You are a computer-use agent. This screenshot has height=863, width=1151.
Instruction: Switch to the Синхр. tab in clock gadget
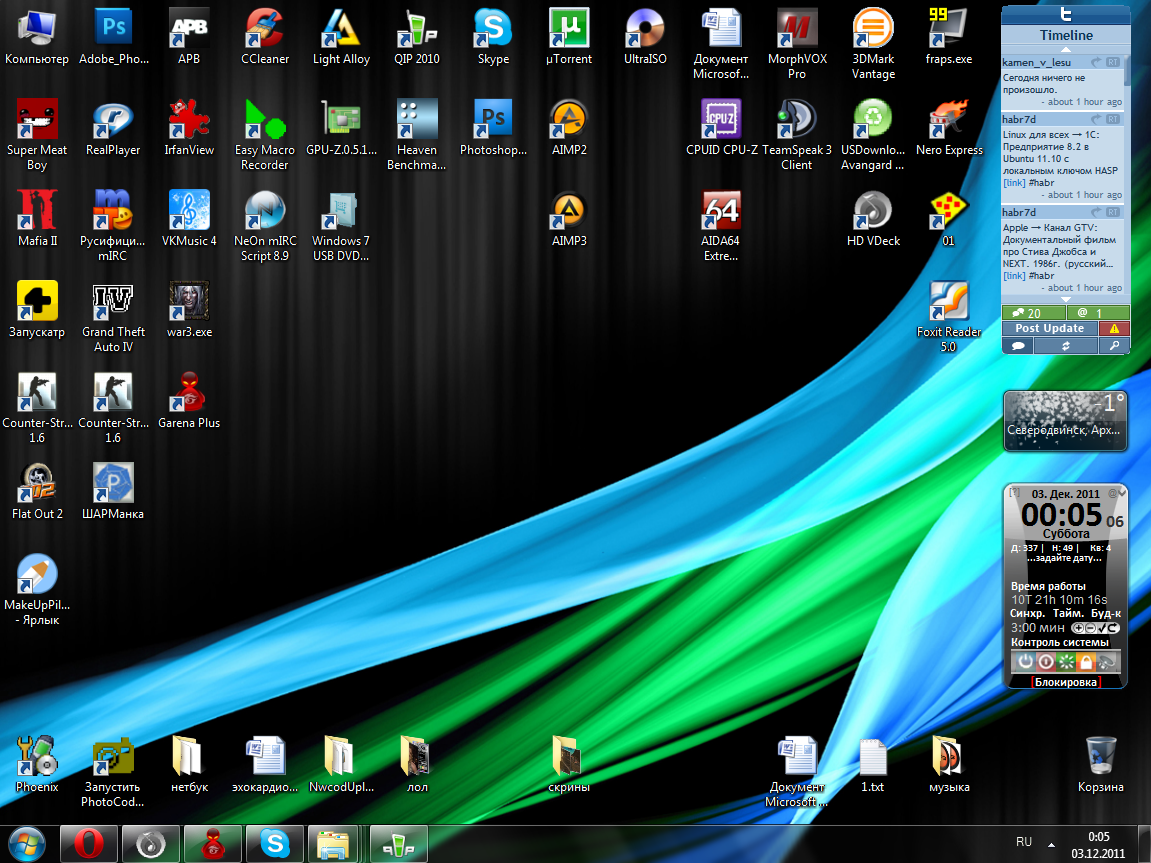[1028, 613]
